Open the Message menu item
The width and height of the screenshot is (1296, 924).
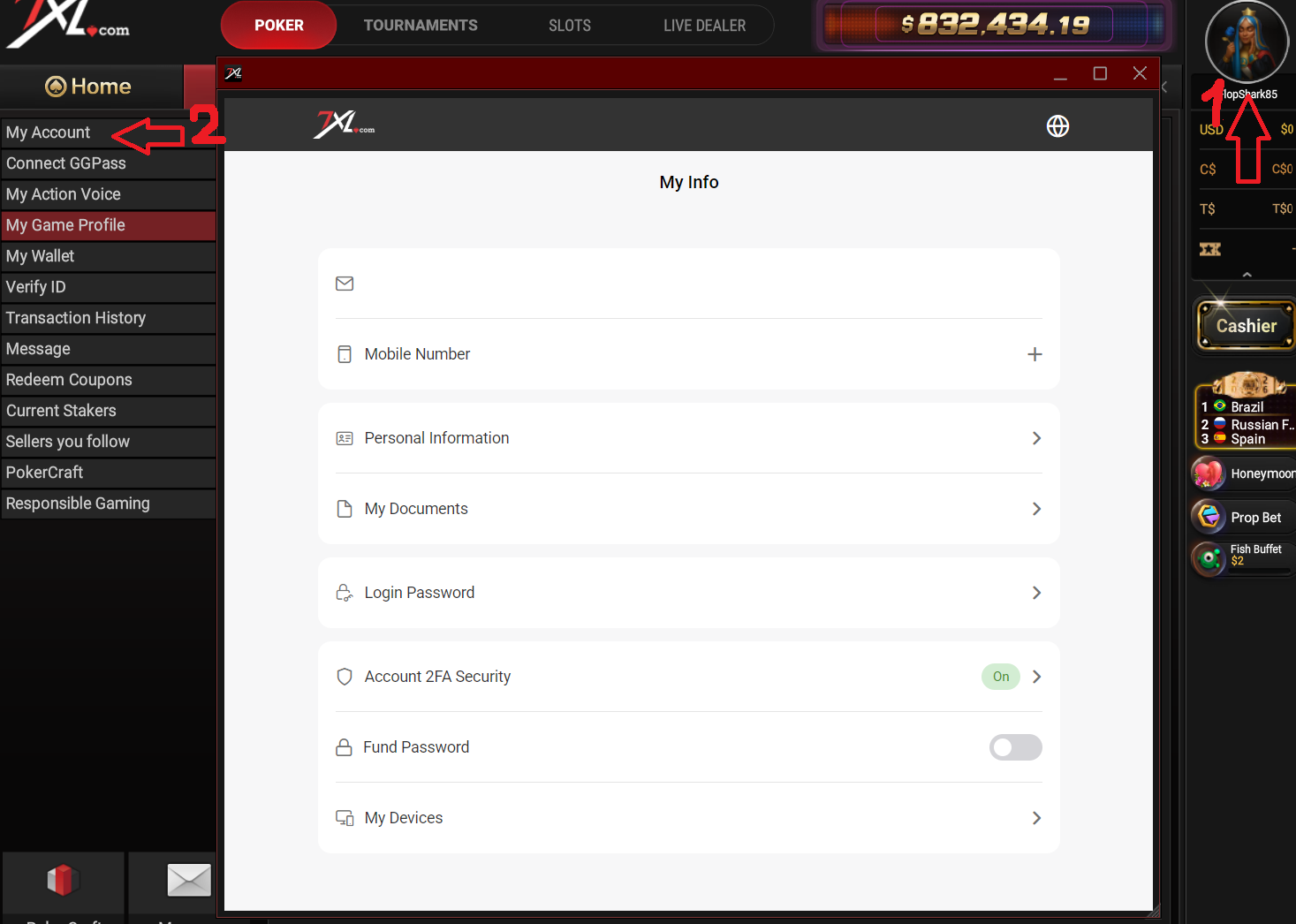[109, 349]
